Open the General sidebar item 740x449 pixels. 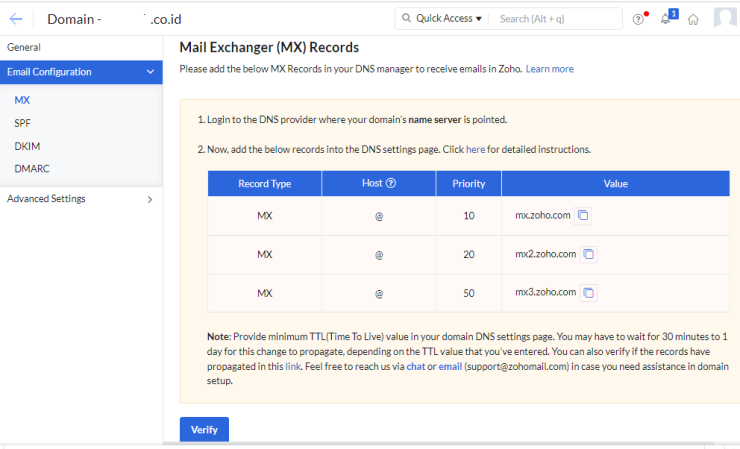coord(24,47)
